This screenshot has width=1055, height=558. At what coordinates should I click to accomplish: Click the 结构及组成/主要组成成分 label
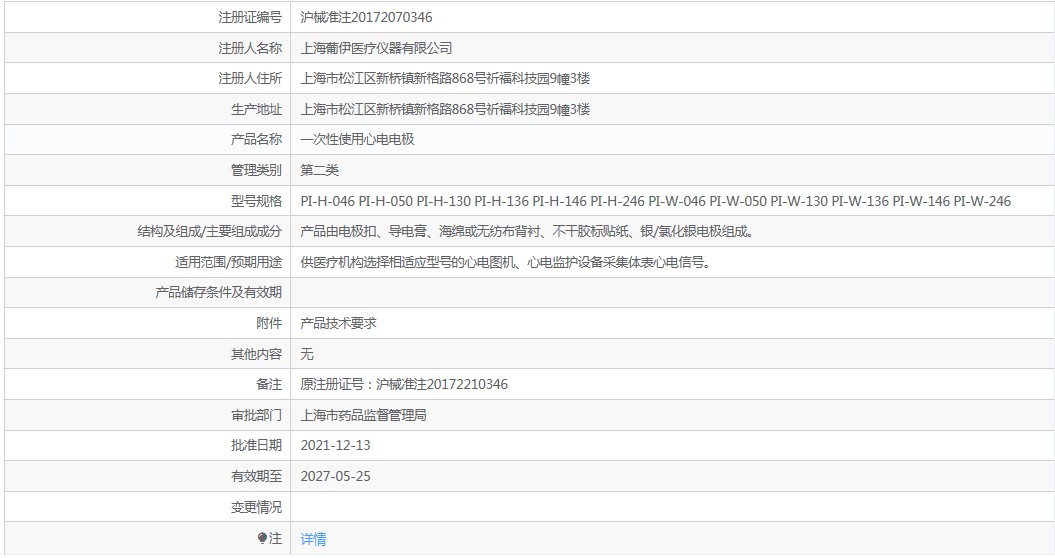(x=209, y=232)
